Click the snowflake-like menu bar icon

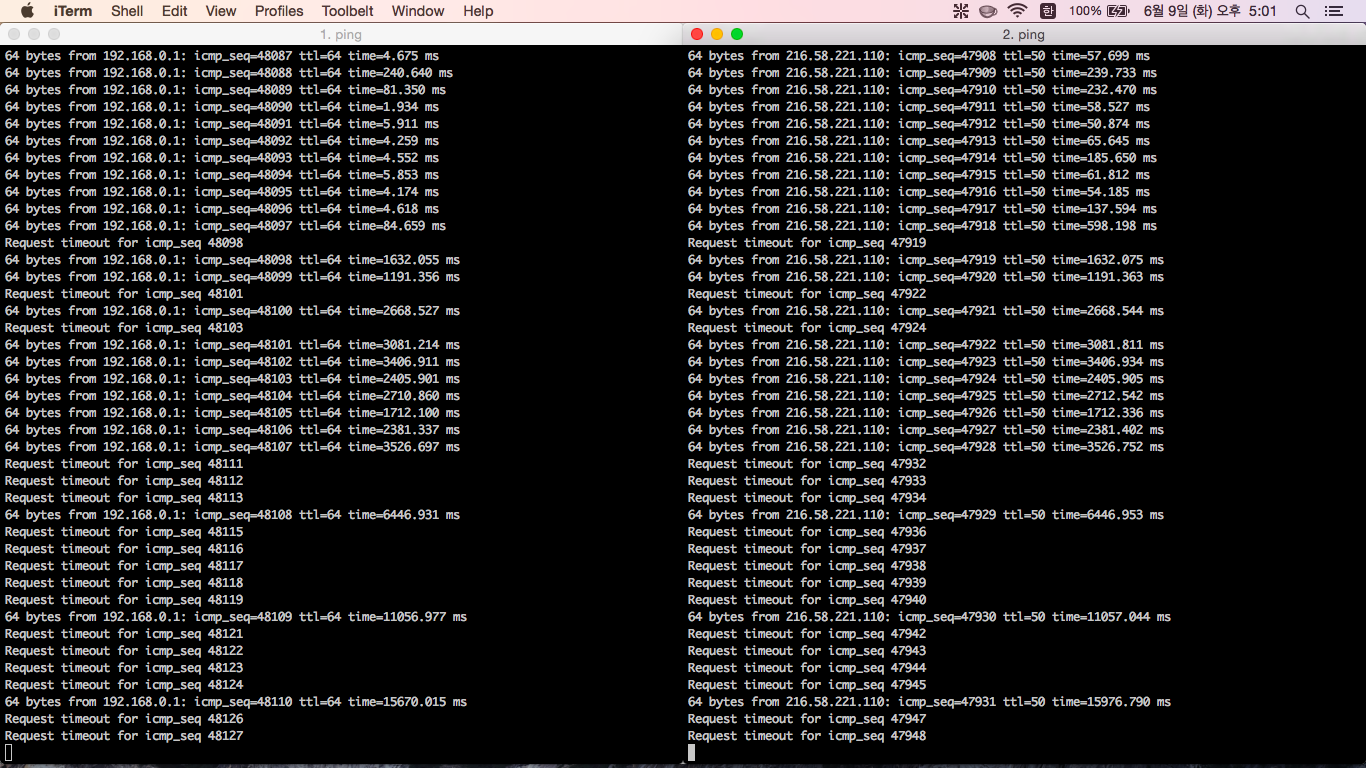(960, 11)
